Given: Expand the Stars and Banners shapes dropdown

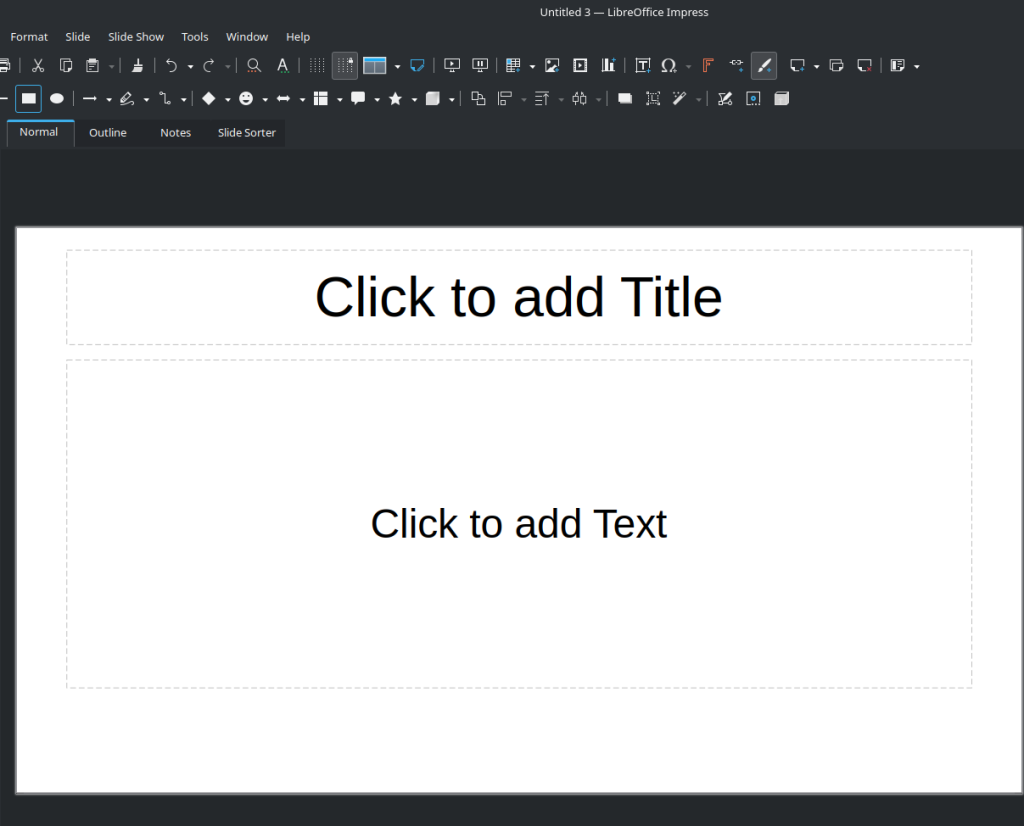Looking at the screenshot, I should pyautogui.click(x=414, y=100).
